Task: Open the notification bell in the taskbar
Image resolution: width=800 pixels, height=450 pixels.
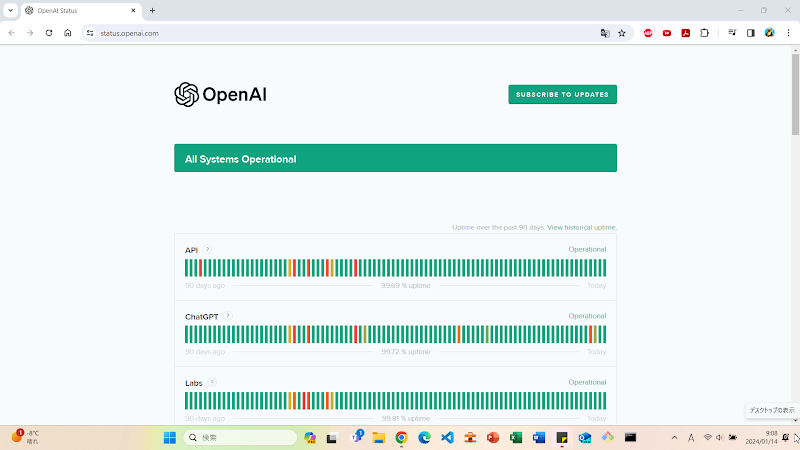Action: (x=786, y=437)
